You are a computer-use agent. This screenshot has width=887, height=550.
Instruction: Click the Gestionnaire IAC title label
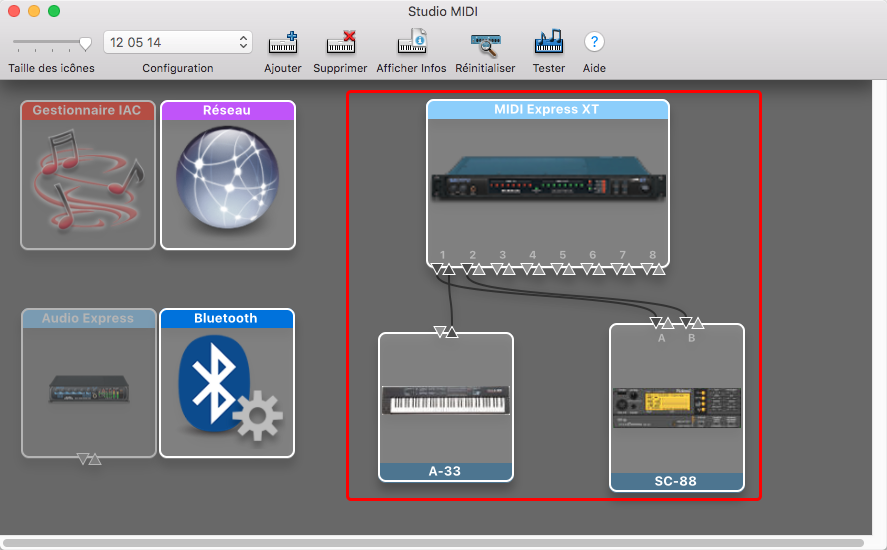pyautogui.click(x=87, y=110)
